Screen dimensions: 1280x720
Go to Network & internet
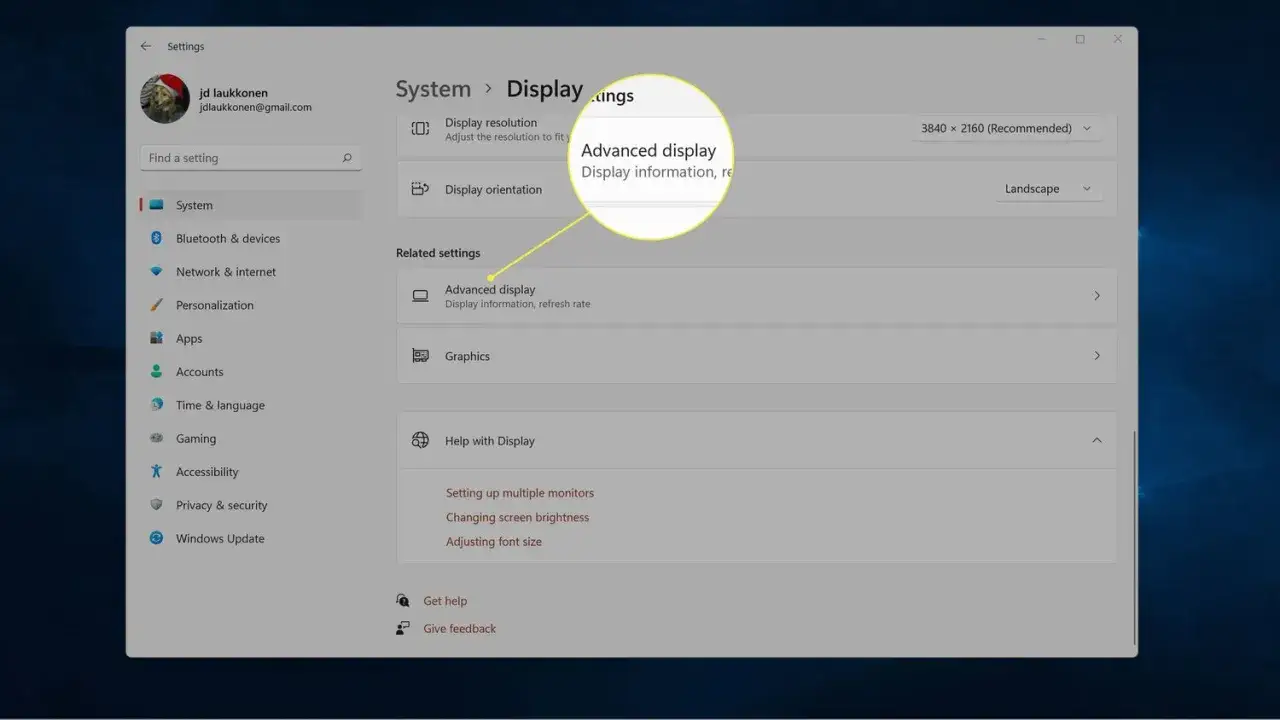[x=251, y=272]
